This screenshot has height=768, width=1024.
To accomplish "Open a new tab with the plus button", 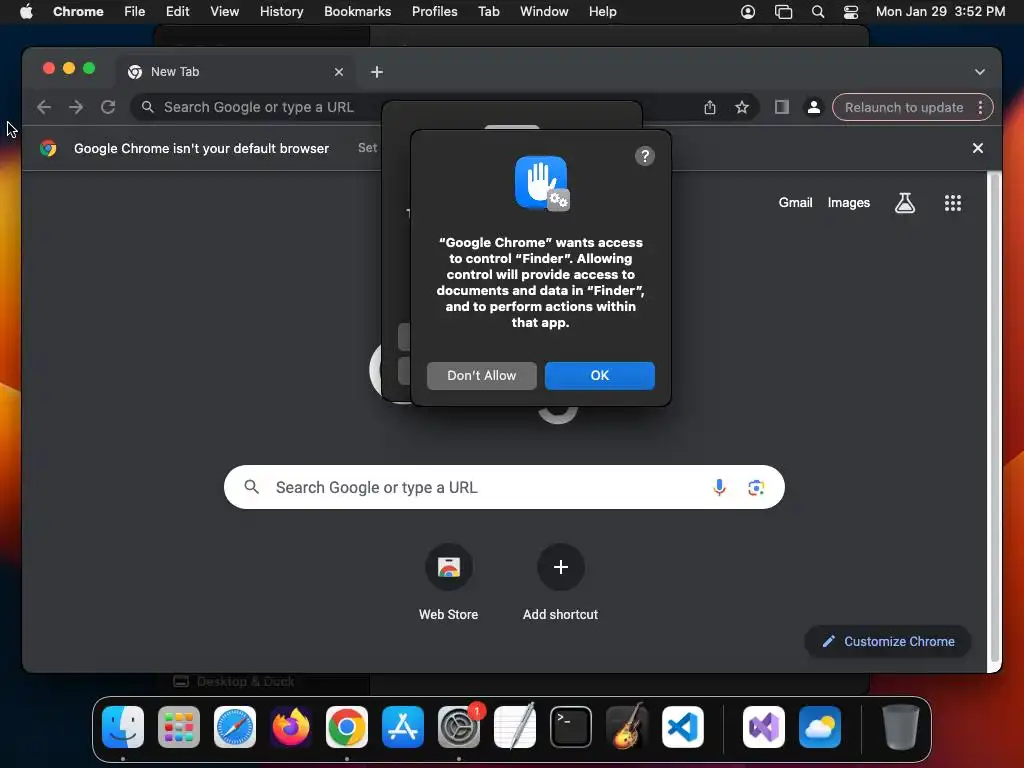I will click(x=377, y=72).
